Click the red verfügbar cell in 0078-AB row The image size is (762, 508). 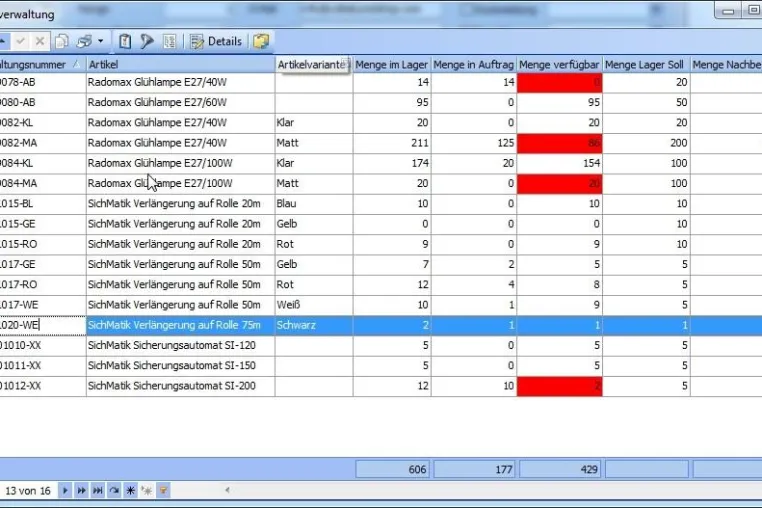559,83
